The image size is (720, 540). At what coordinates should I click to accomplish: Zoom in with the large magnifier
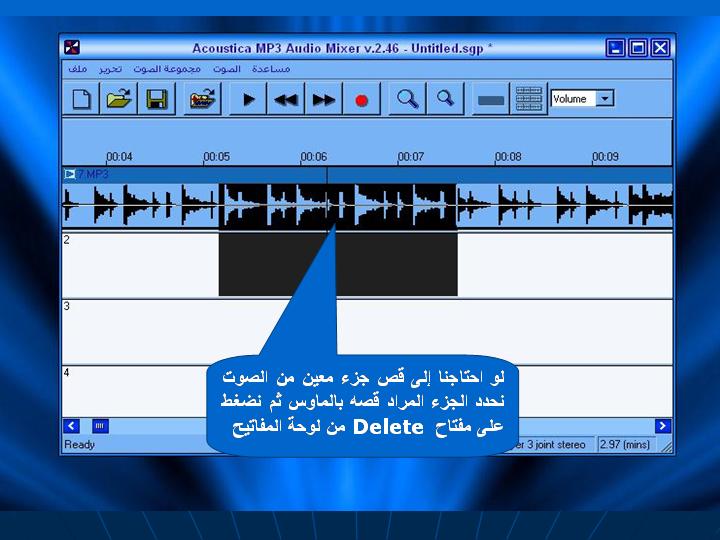tap(407, 99)
